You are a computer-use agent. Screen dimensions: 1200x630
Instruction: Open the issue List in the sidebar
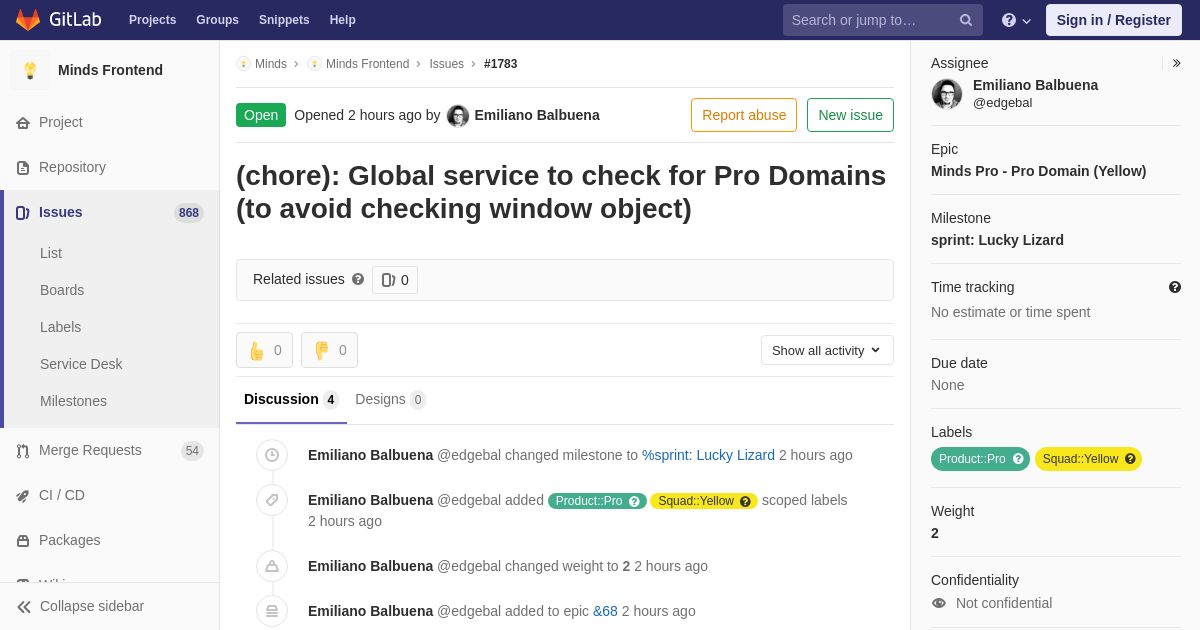tap(51, 253)
